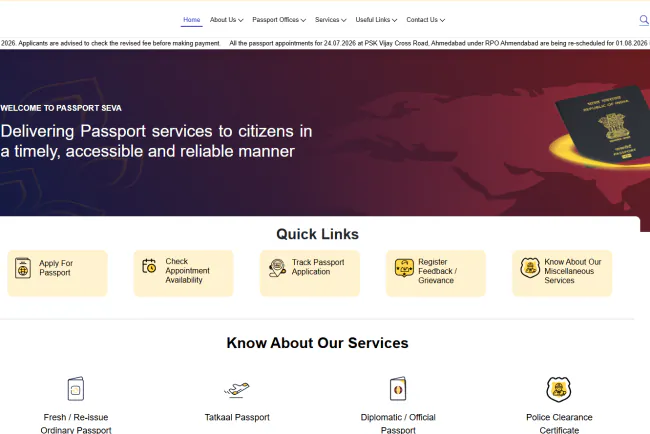Expand the Useful Links dropdown chevron
Screen dimensions: 650x434
(395, 20)
